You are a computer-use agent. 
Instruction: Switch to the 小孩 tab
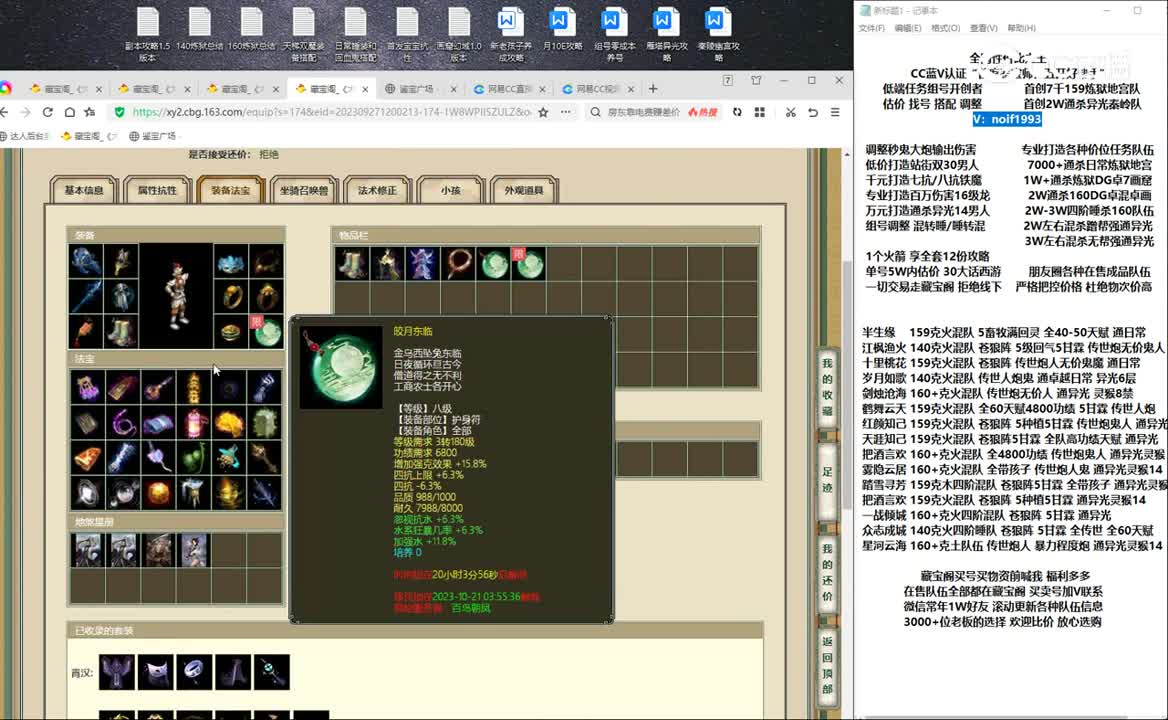point(451,190)
